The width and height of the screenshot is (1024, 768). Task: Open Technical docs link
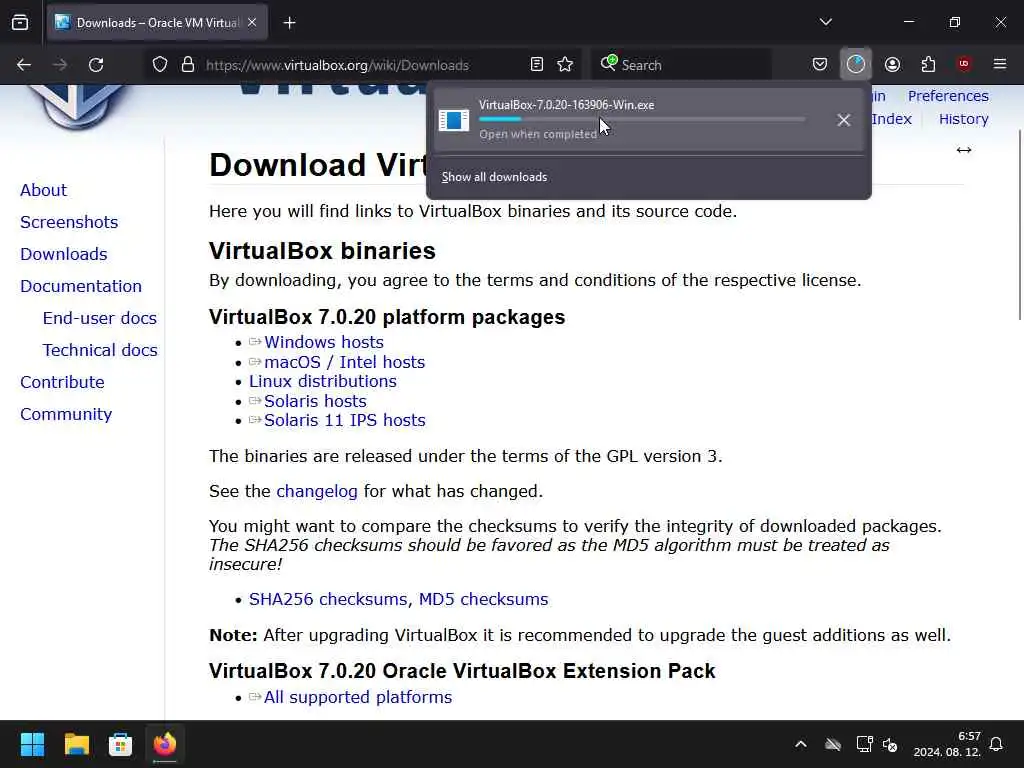pos(100,350)
